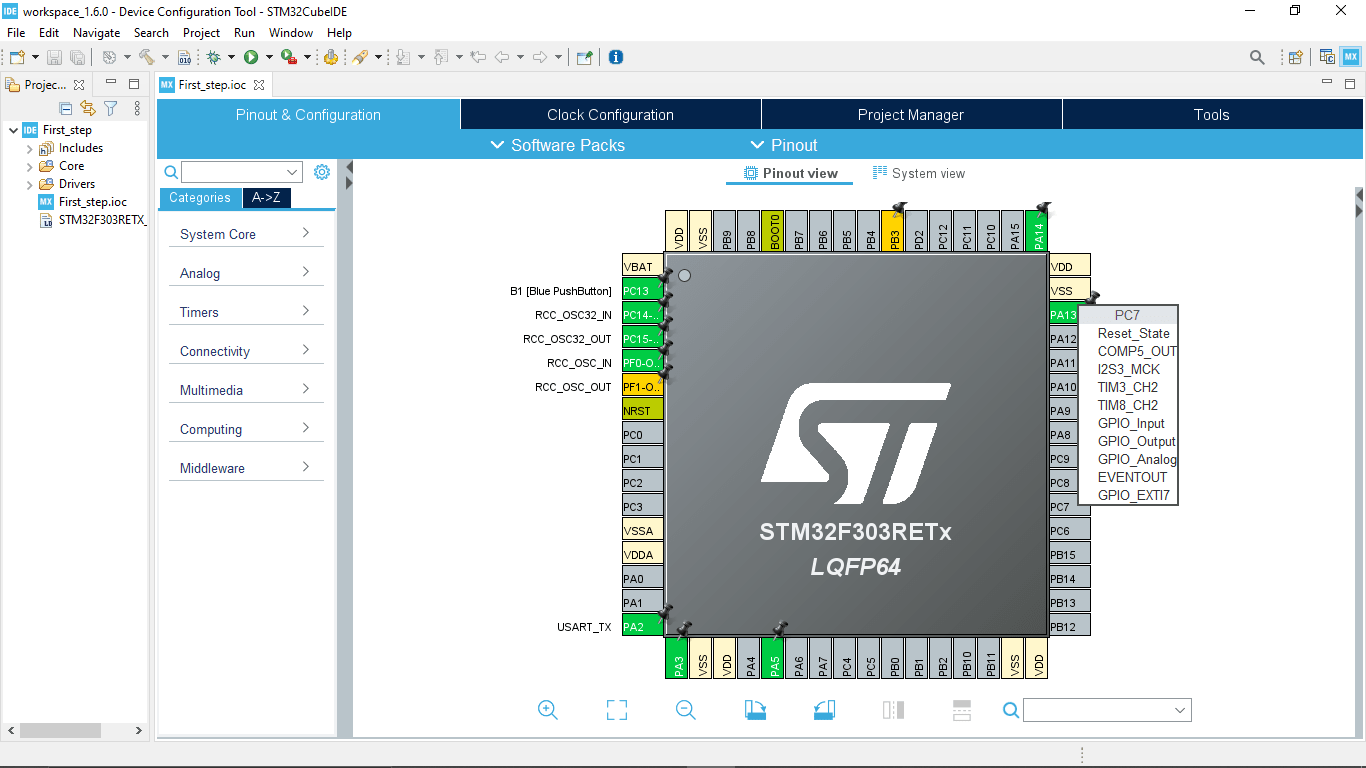
Task: Click pin PB12 on the chip
Action: (1069, 627)
